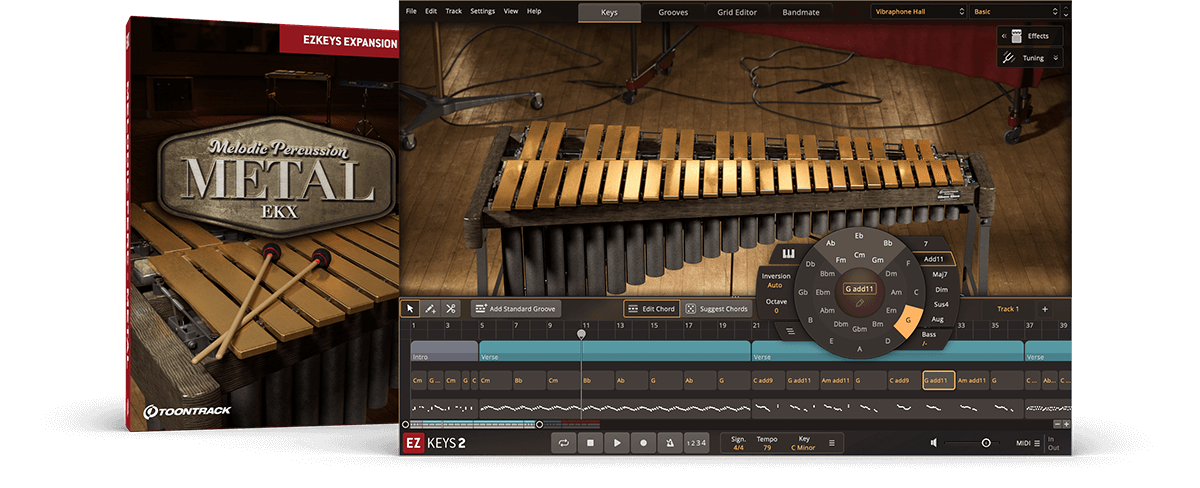
Task: Switch to the Grooves tab
Action: (673, 12)
